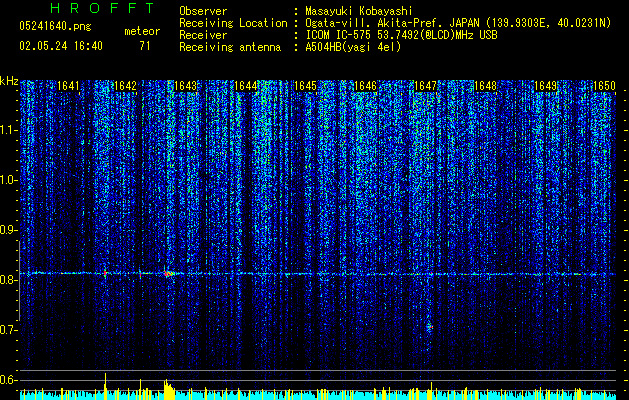The image size is (629, 400).
Task: Click the gray vertical frequency range bar
Action: coord(19,281)
